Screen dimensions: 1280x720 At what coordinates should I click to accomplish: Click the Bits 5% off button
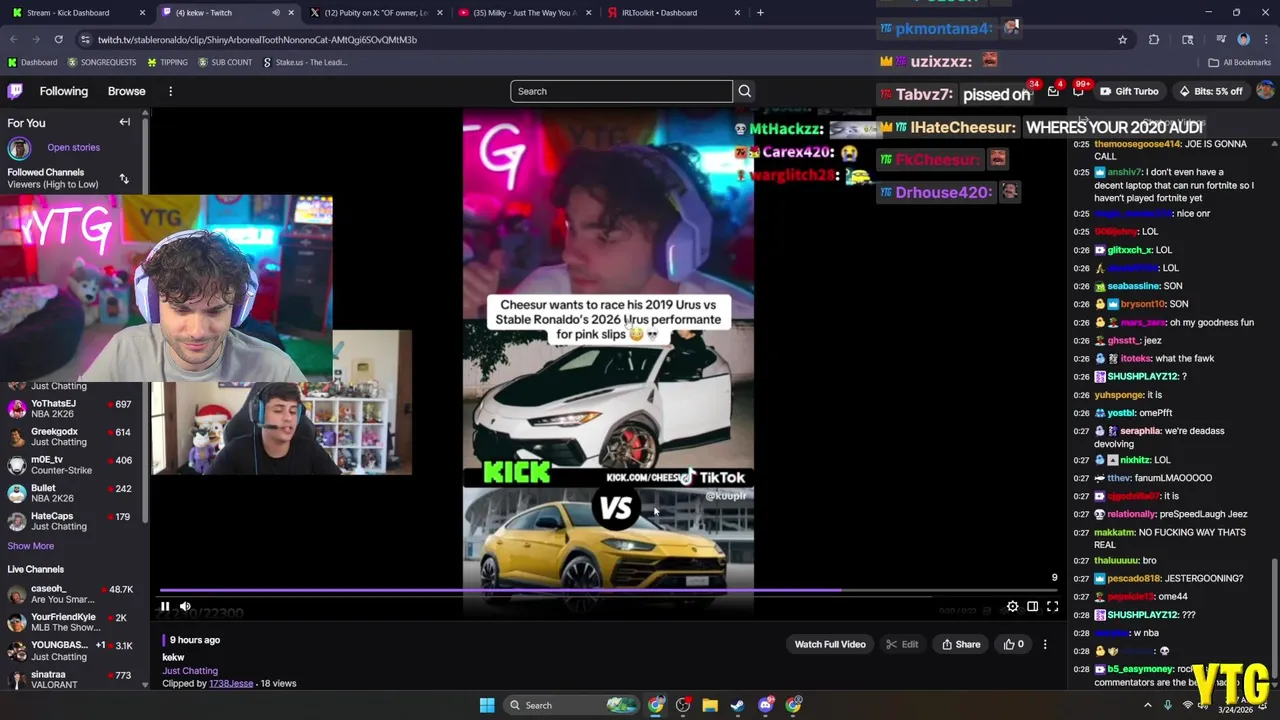click(1211, 91)
